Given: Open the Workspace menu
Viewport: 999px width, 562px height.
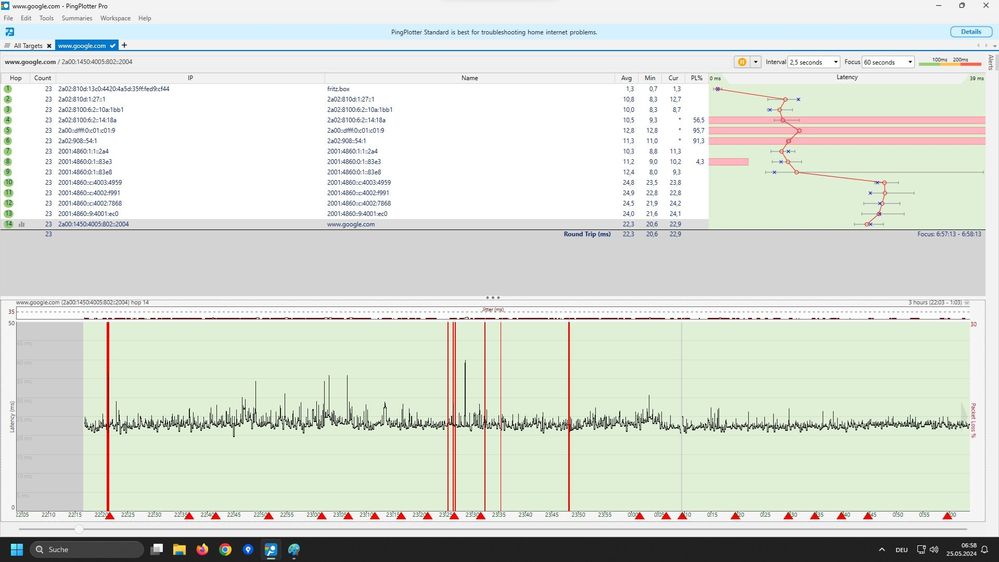Looking at the screenshot, I should (115, 18).
